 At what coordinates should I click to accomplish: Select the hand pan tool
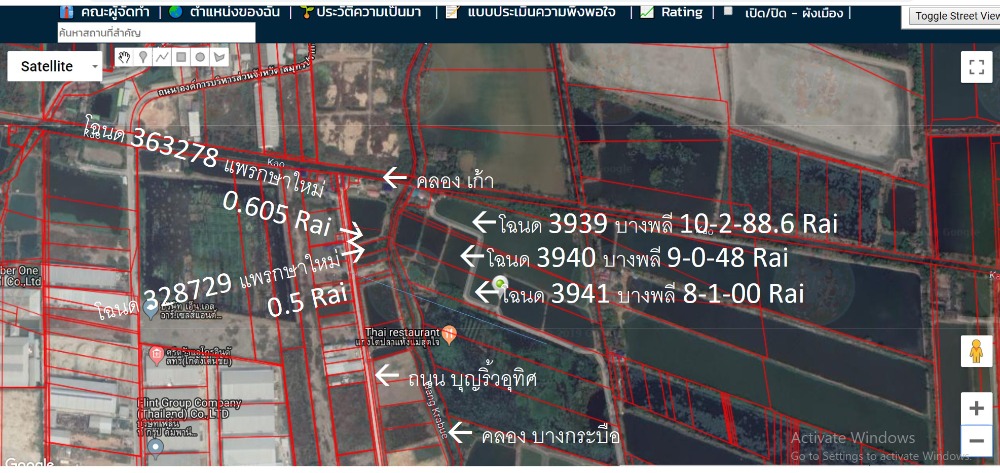[x=124, y=57]
